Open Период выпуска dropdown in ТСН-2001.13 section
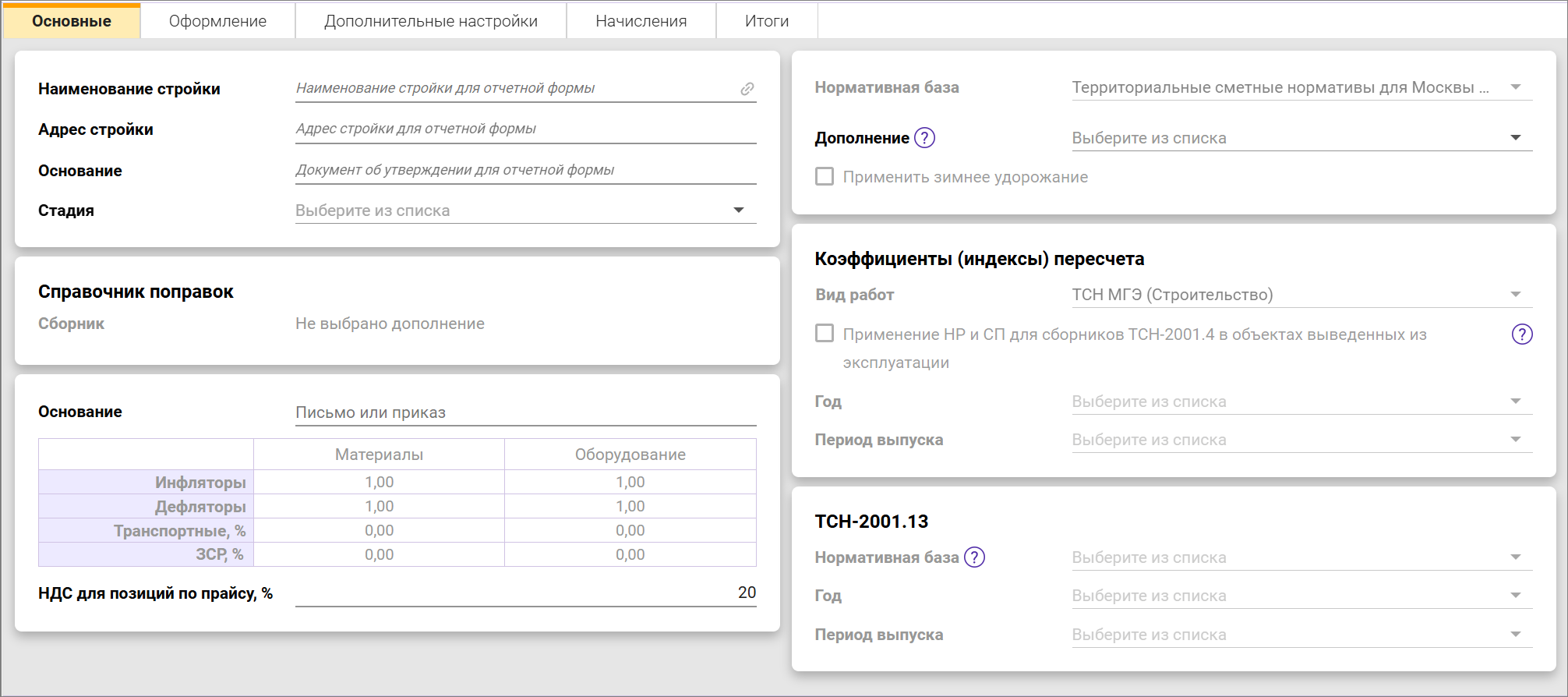The height and width of the screenshot is (697, 1568). (x=1515, y=635)
